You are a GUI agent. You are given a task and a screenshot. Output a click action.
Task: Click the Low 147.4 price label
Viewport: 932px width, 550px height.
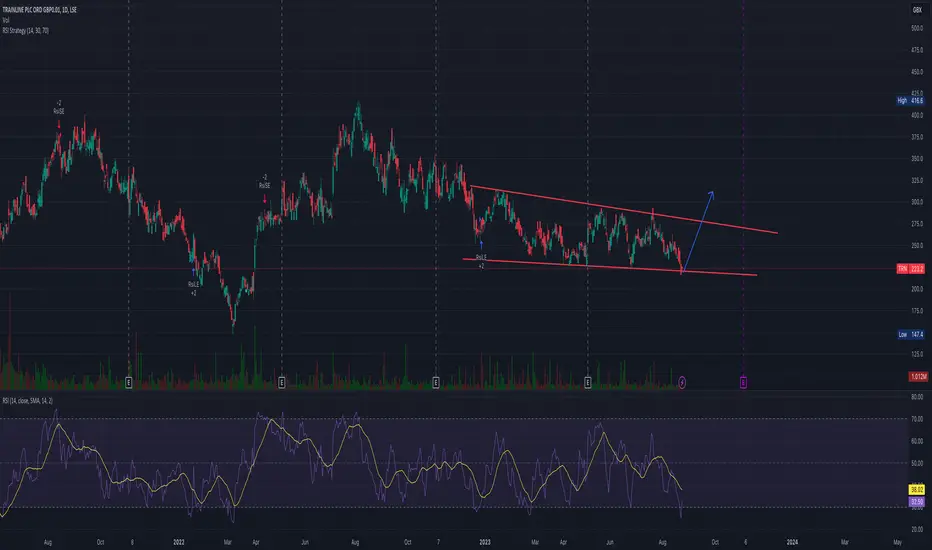click(x=911, y=335)
